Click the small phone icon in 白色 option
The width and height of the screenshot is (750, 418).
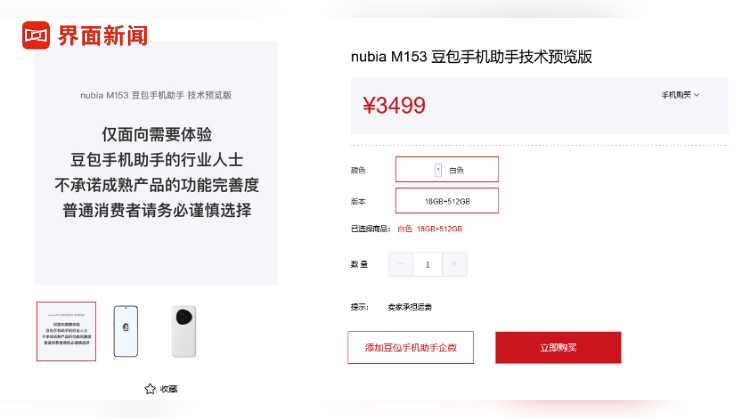pyautogui.click(x=438, y=170)
